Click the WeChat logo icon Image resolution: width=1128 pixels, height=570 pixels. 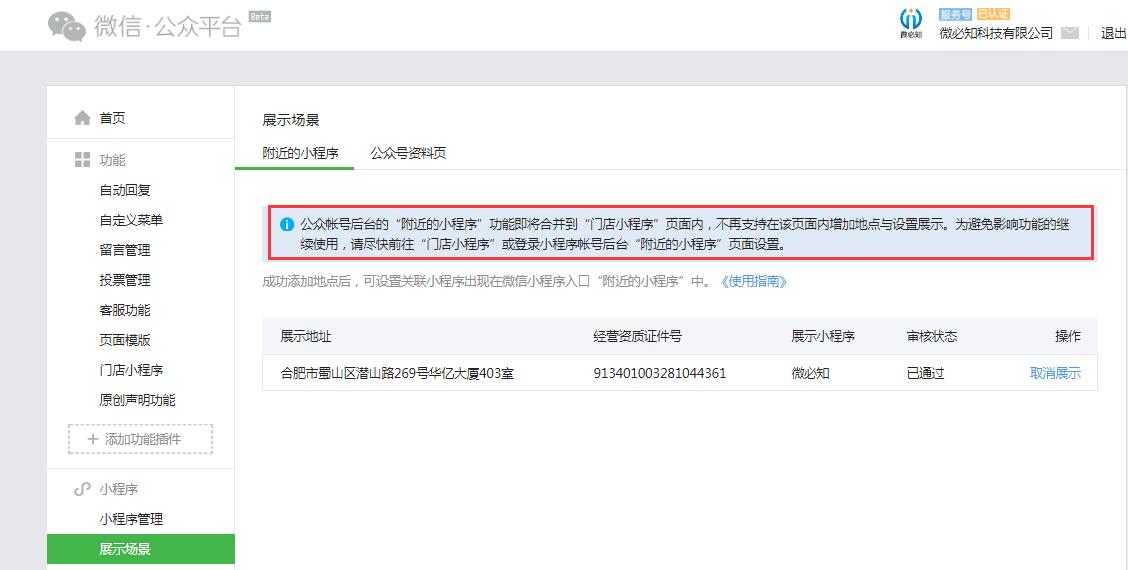click(x=67, y=27)
